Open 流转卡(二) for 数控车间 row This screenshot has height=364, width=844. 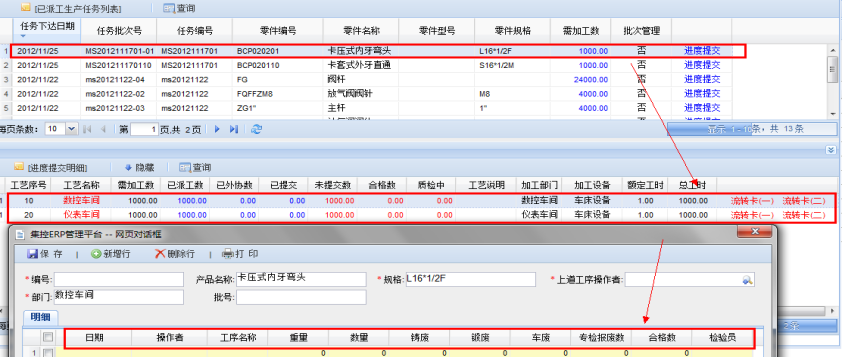804,201
